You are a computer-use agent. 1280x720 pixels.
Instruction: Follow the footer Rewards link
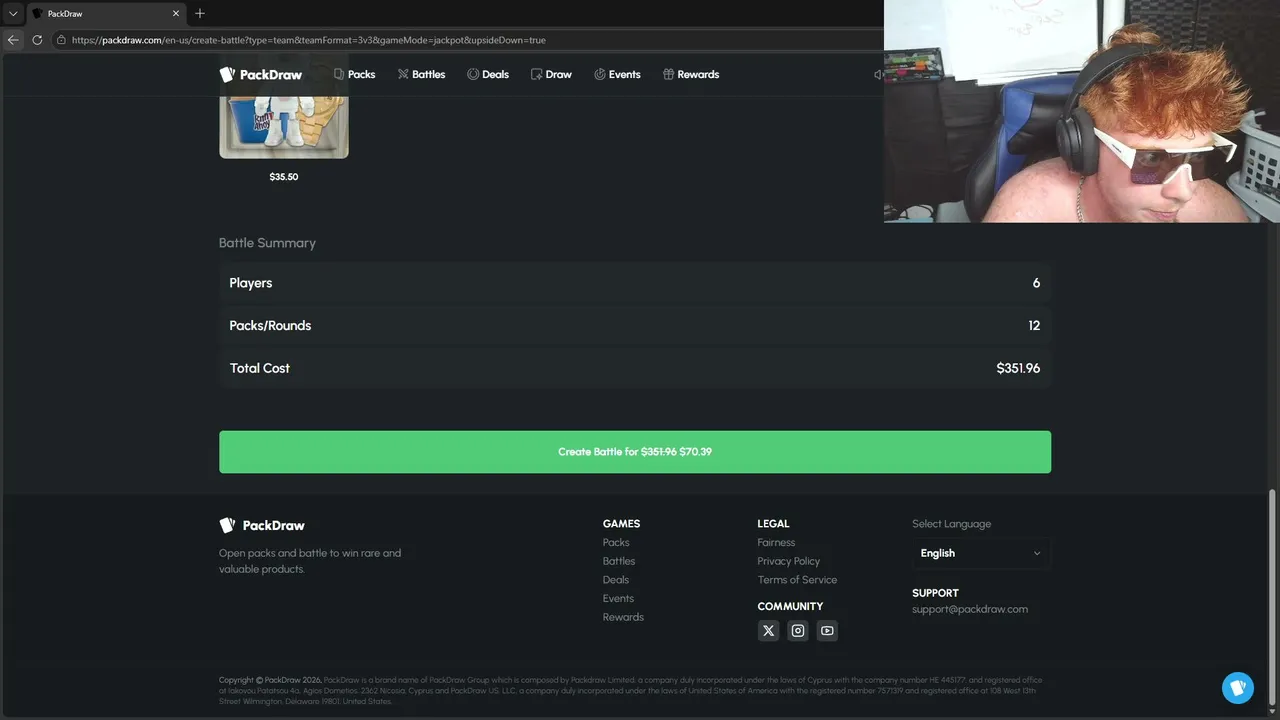point(623,617)
